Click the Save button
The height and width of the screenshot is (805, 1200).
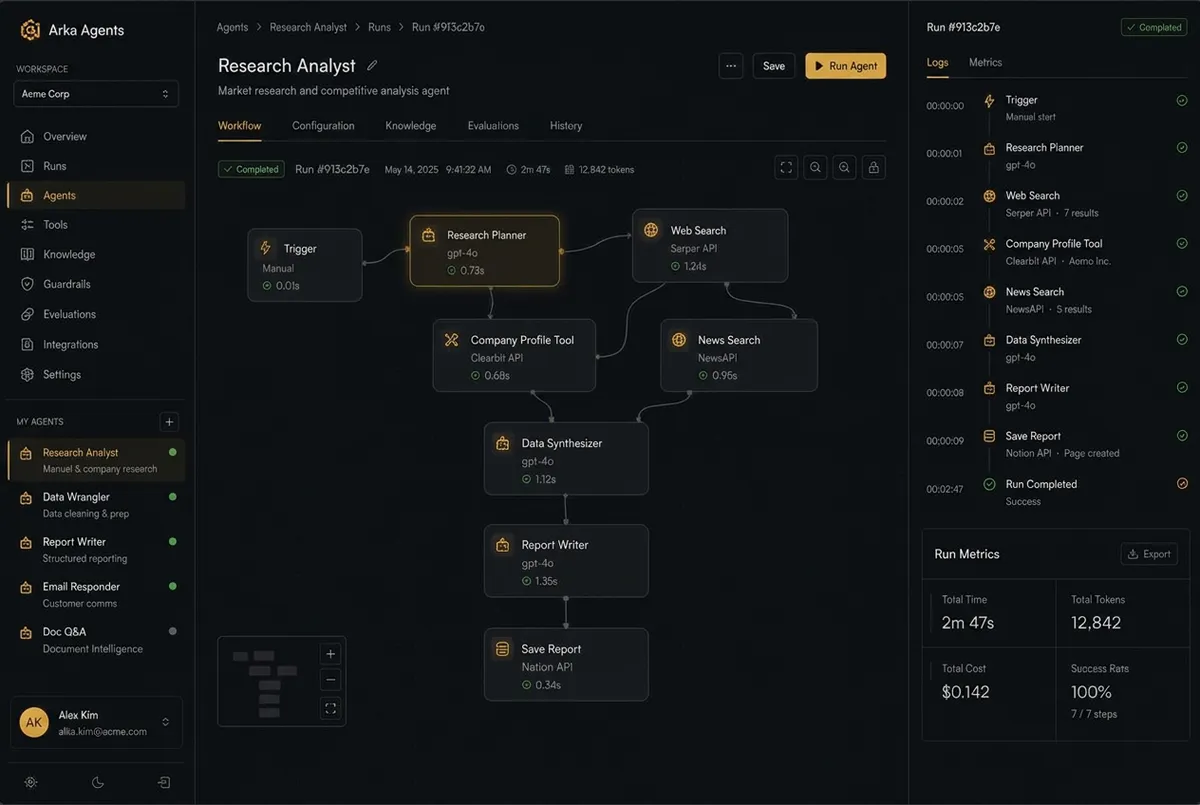pos(774,66)
